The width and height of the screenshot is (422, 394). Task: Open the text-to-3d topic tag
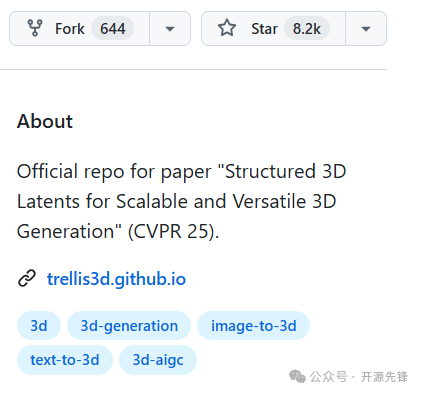65,360
